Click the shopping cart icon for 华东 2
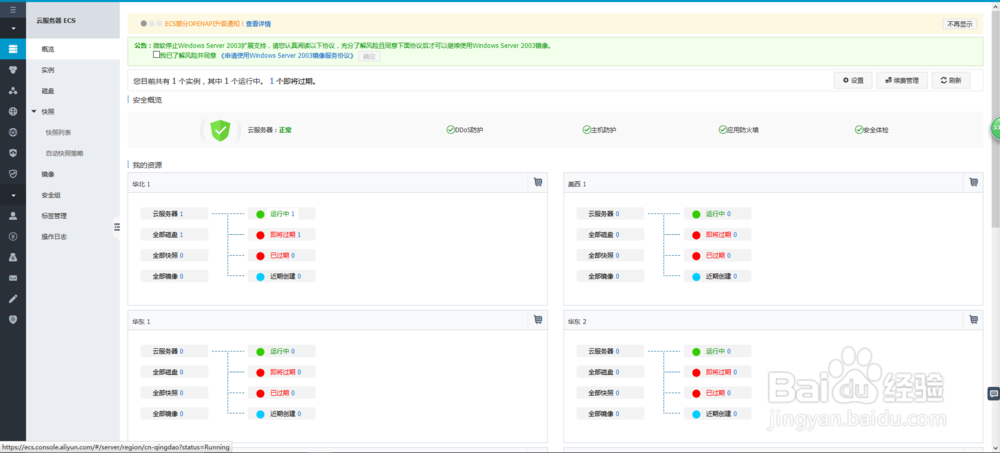The width and height of the screenshot is (1000, 453). tap(973, 320)
